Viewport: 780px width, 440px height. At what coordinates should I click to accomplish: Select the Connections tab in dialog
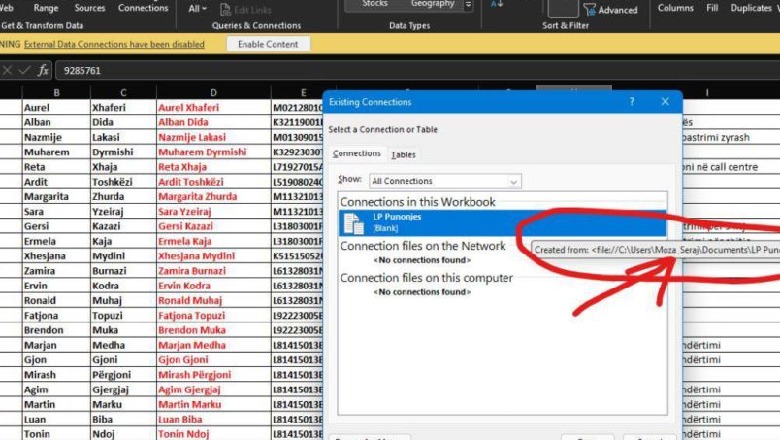[357, 154]
